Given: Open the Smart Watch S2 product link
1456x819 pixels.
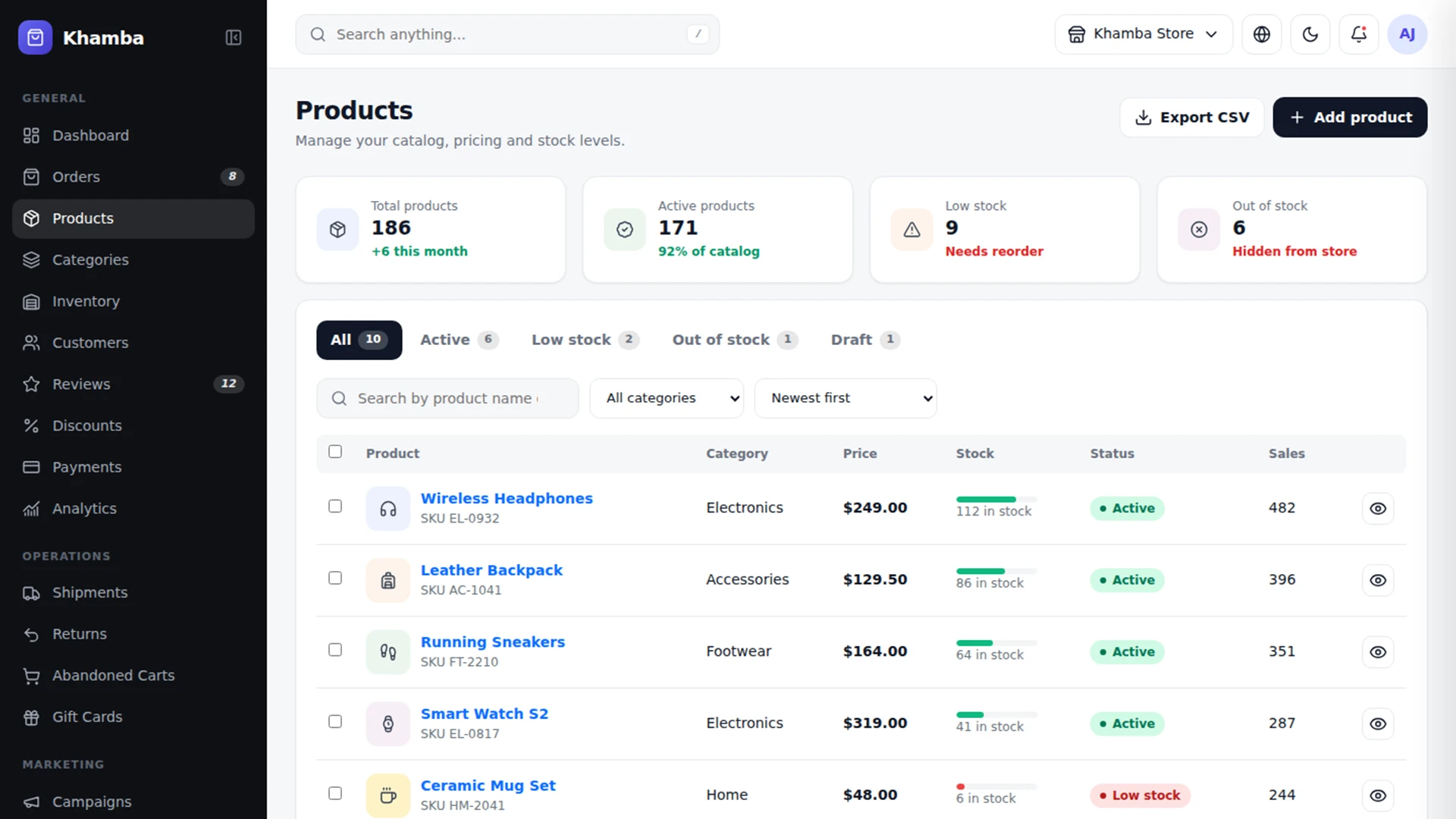Looking at the screenshot, I should [485, 714].
